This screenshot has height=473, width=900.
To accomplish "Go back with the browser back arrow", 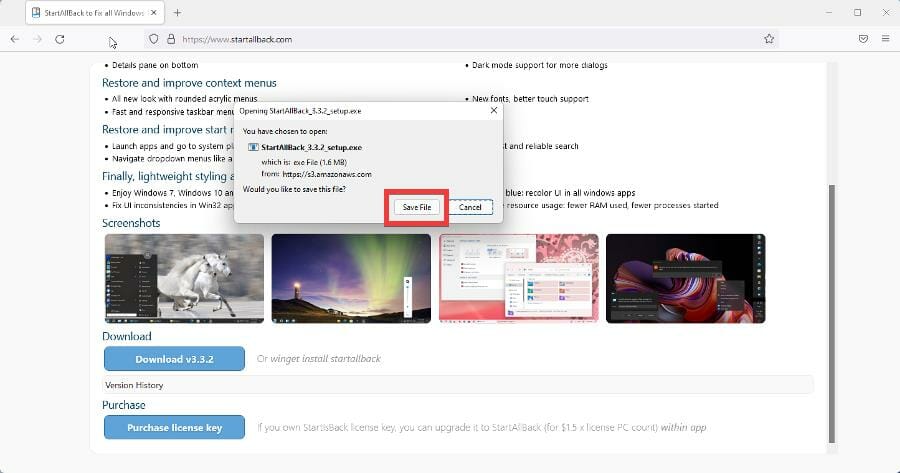I will [15, 39].
